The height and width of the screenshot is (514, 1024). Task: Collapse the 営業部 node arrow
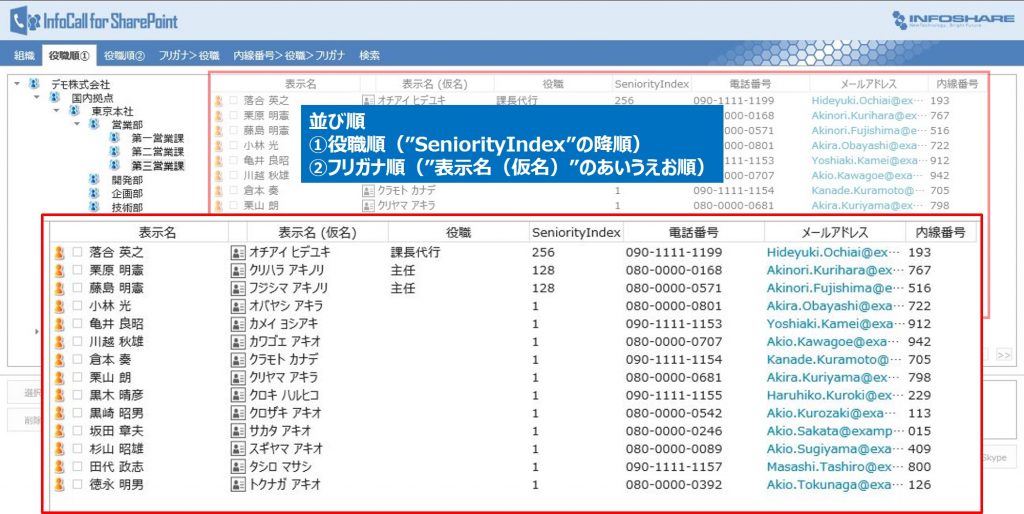(77, 125)
